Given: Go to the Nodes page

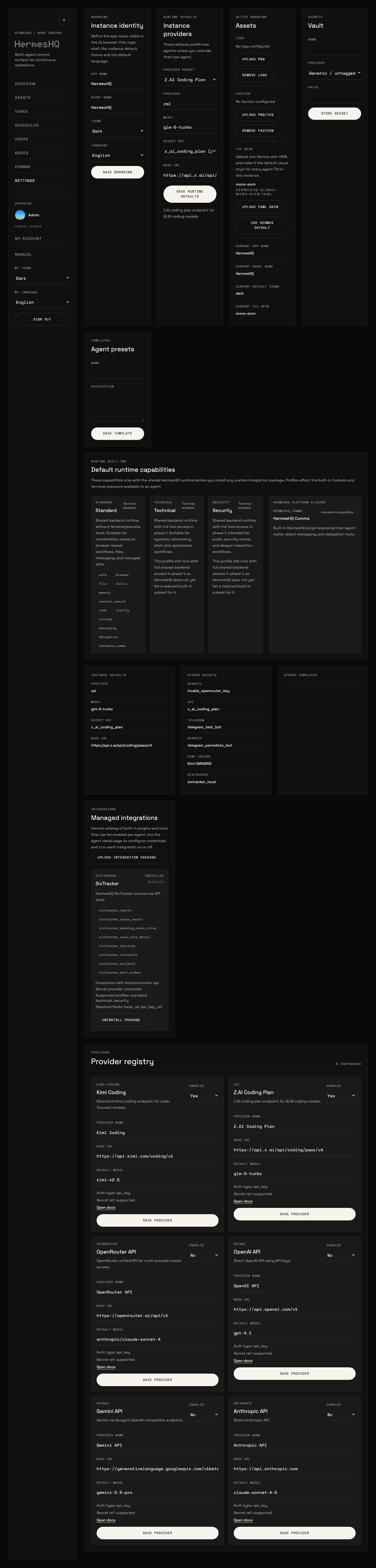Looking at the screenshot, I should (42, 153).
